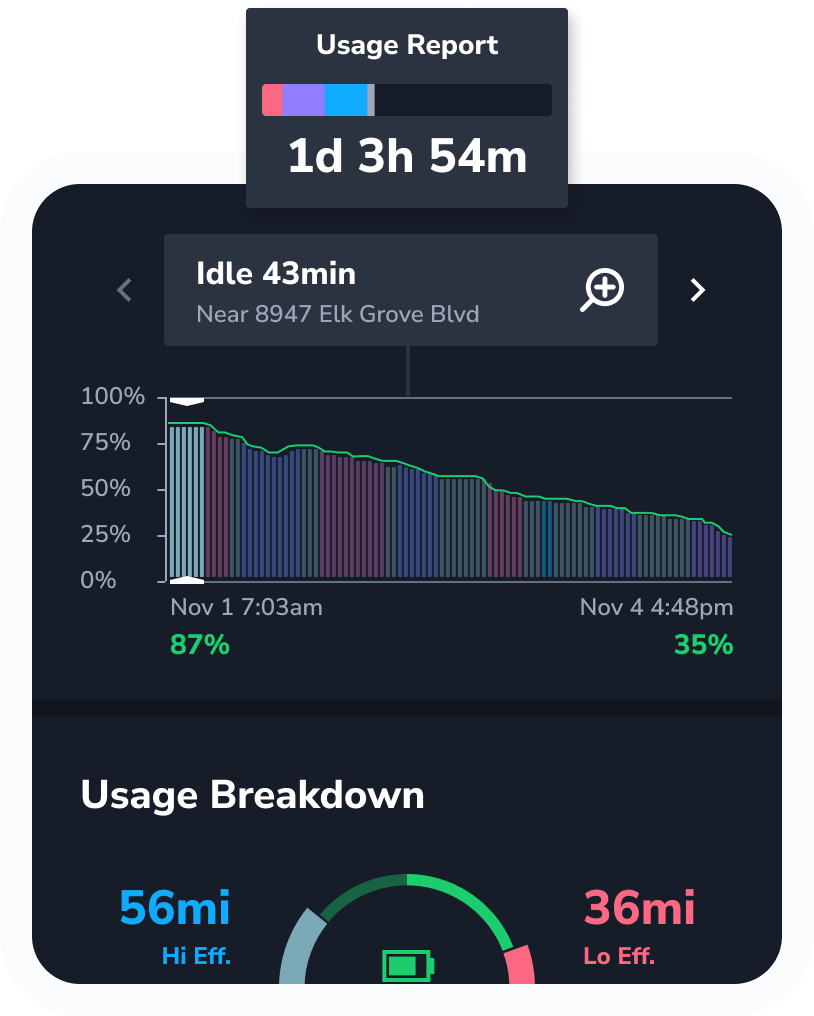Open the Idle 43min location card
This screenshot has height=1016, width=814.
410,290
